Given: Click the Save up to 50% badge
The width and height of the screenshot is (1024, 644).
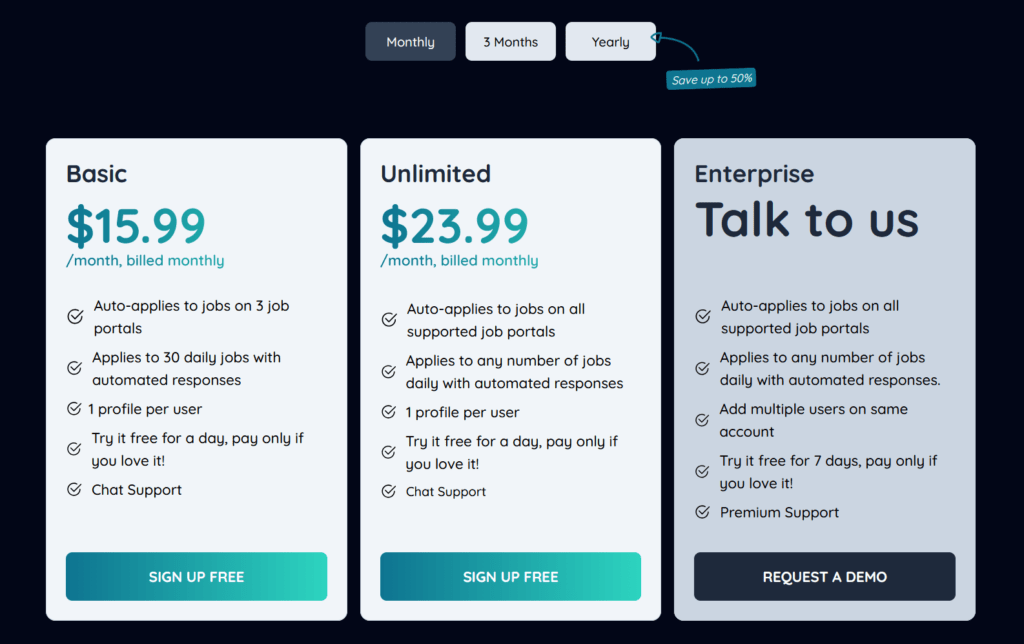Looking at the screenshot, I should tap(711, 79).
